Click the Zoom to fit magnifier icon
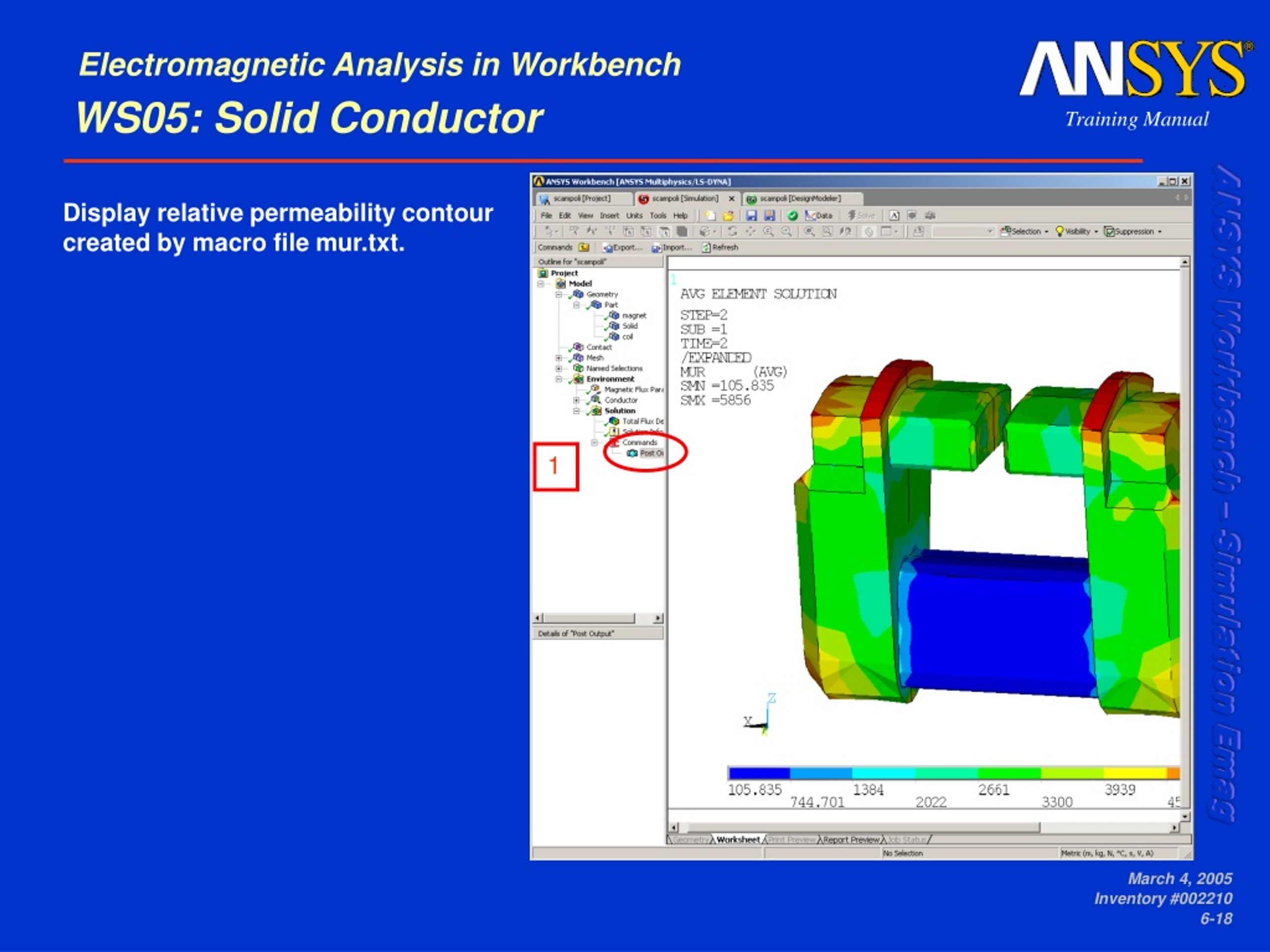This screenshot has width=1270, height=952. 809,231
